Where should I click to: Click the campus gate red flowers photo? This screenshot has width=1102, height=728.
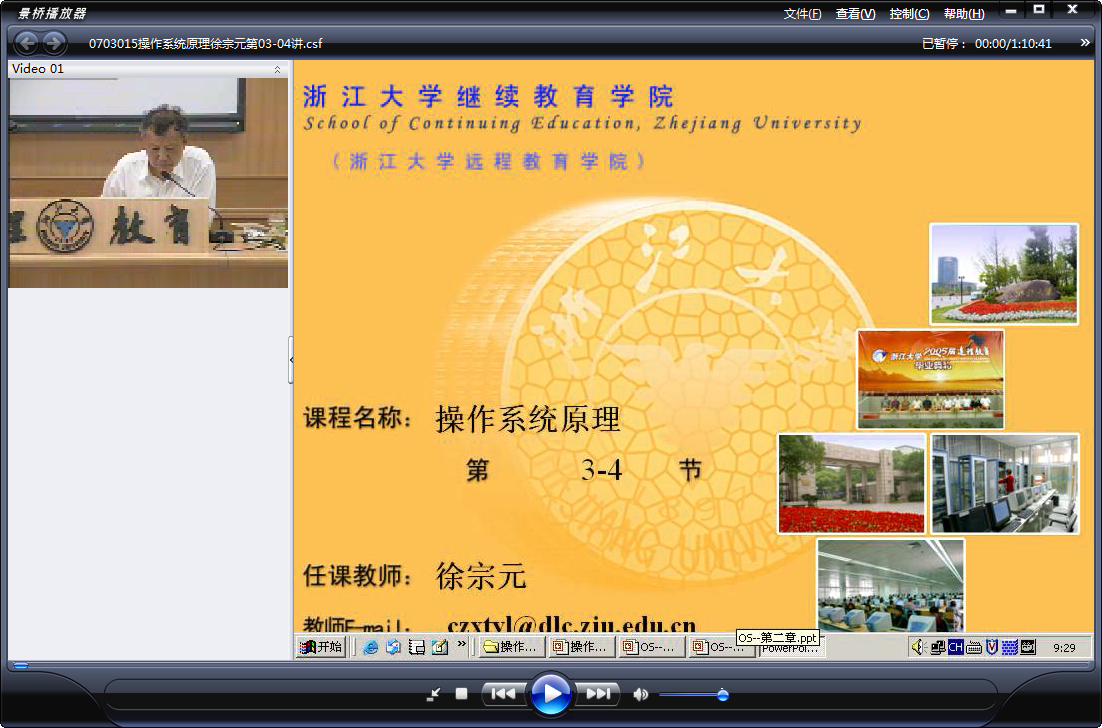851,483
